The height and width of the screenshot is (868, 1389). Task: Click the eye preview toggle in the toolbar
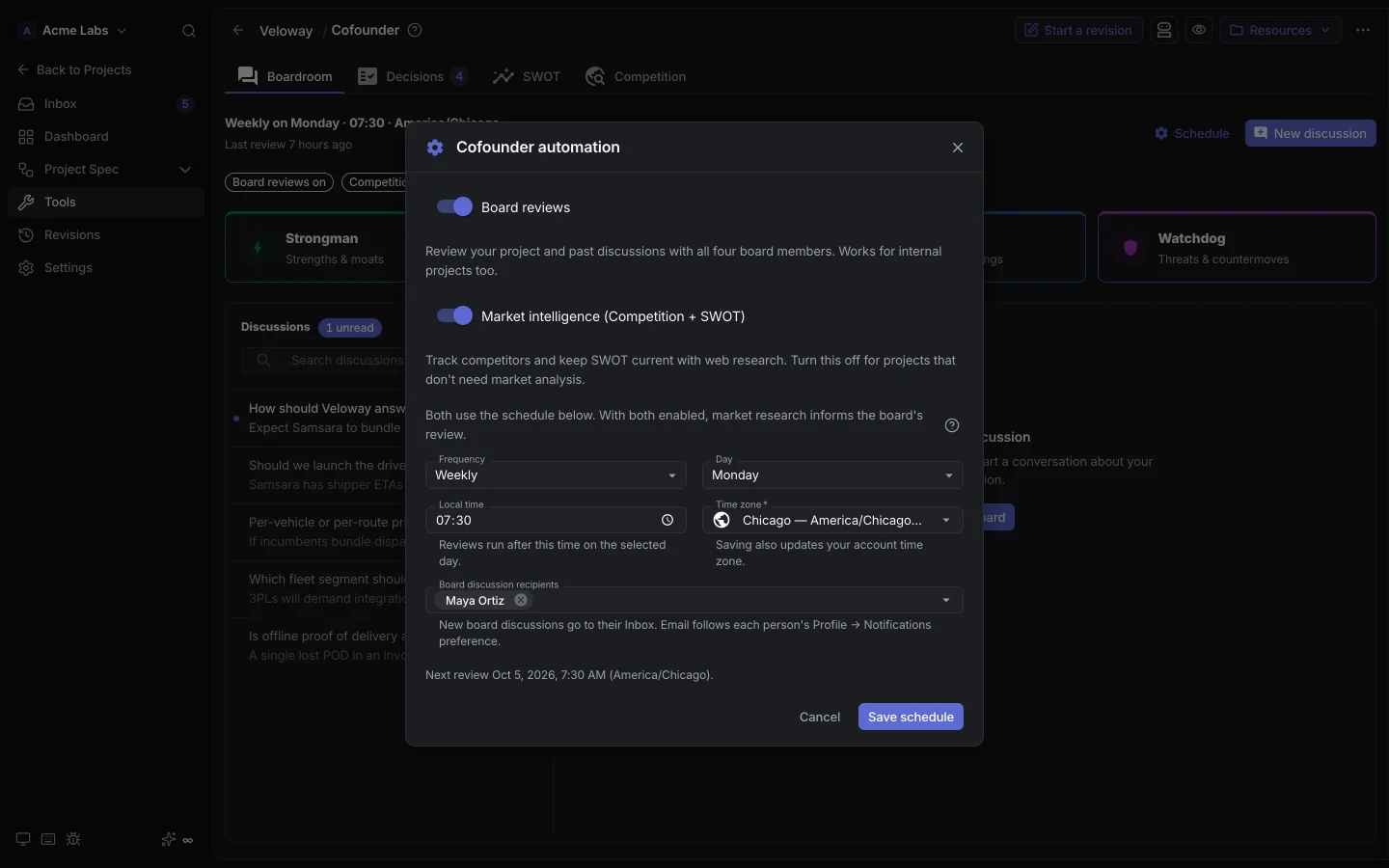(x=1199, y=30)
